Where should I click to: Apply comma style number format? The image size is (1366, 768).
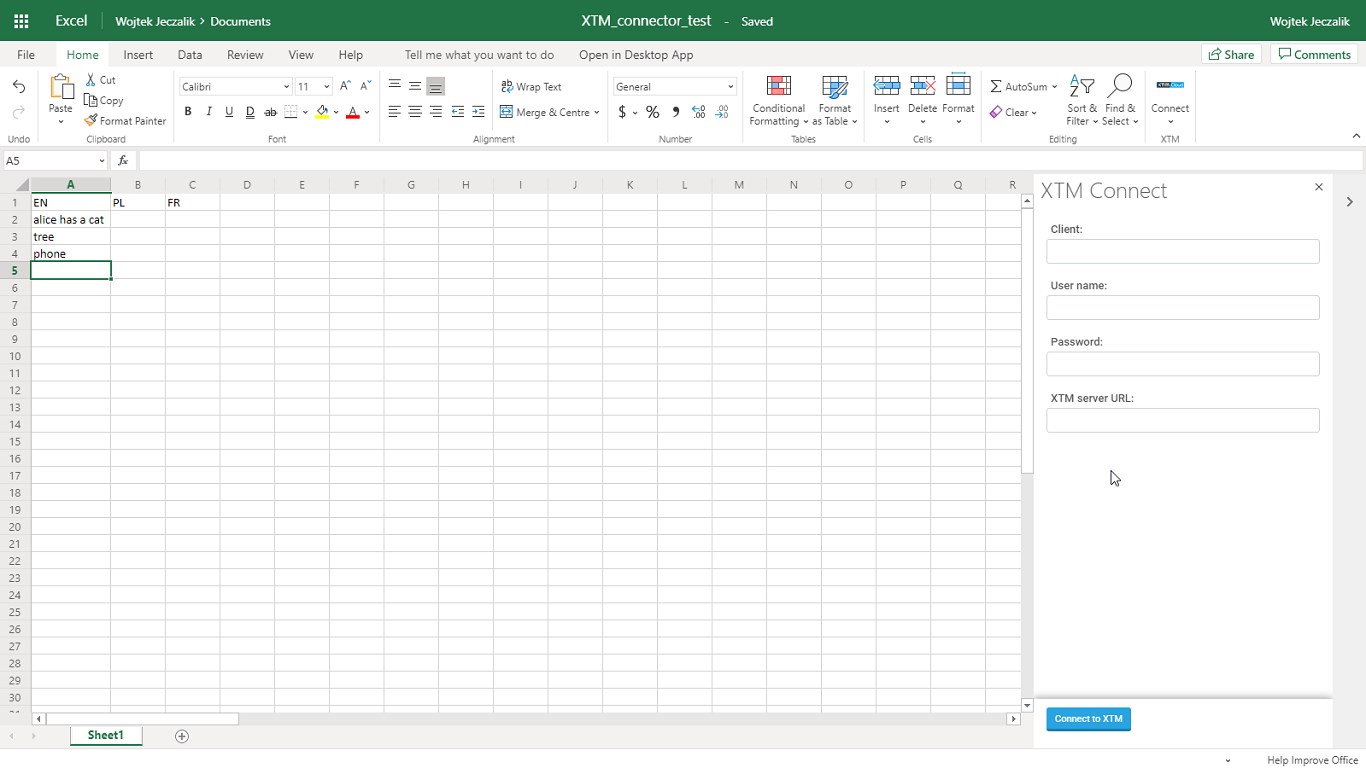(676, 112)
